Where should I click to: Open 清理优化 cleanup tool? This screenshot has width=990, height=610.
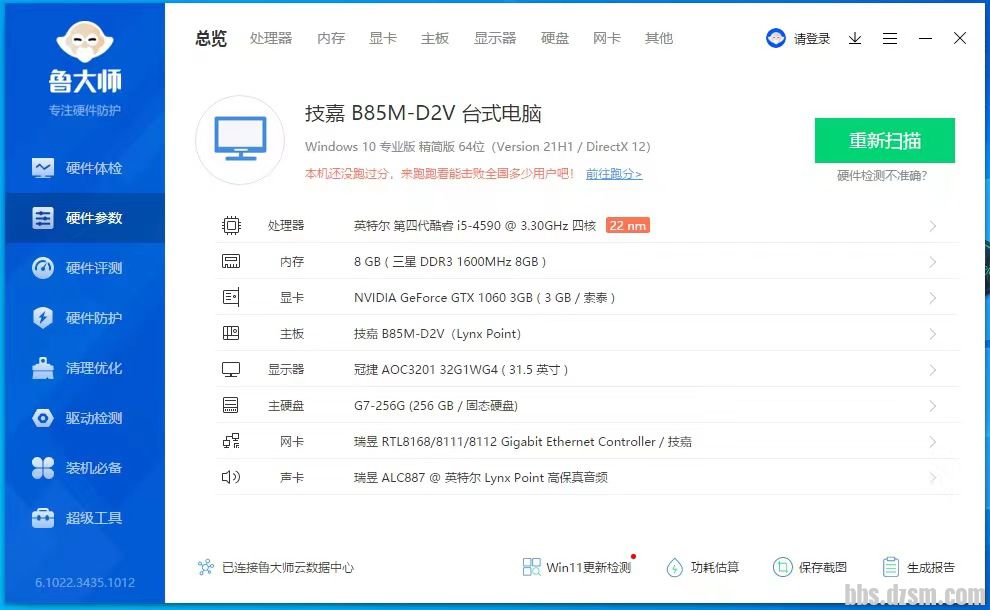[x=84, y=368]
